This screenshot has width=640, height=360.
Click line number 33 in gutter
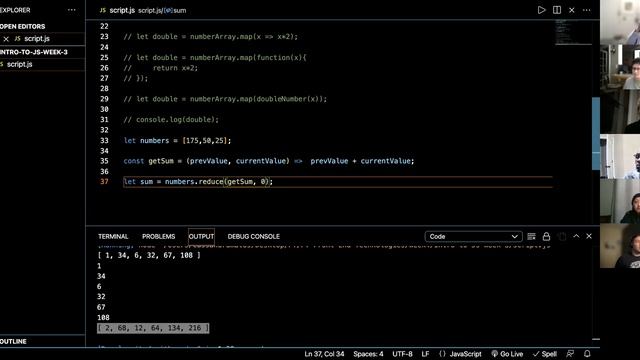click(104, 141)
